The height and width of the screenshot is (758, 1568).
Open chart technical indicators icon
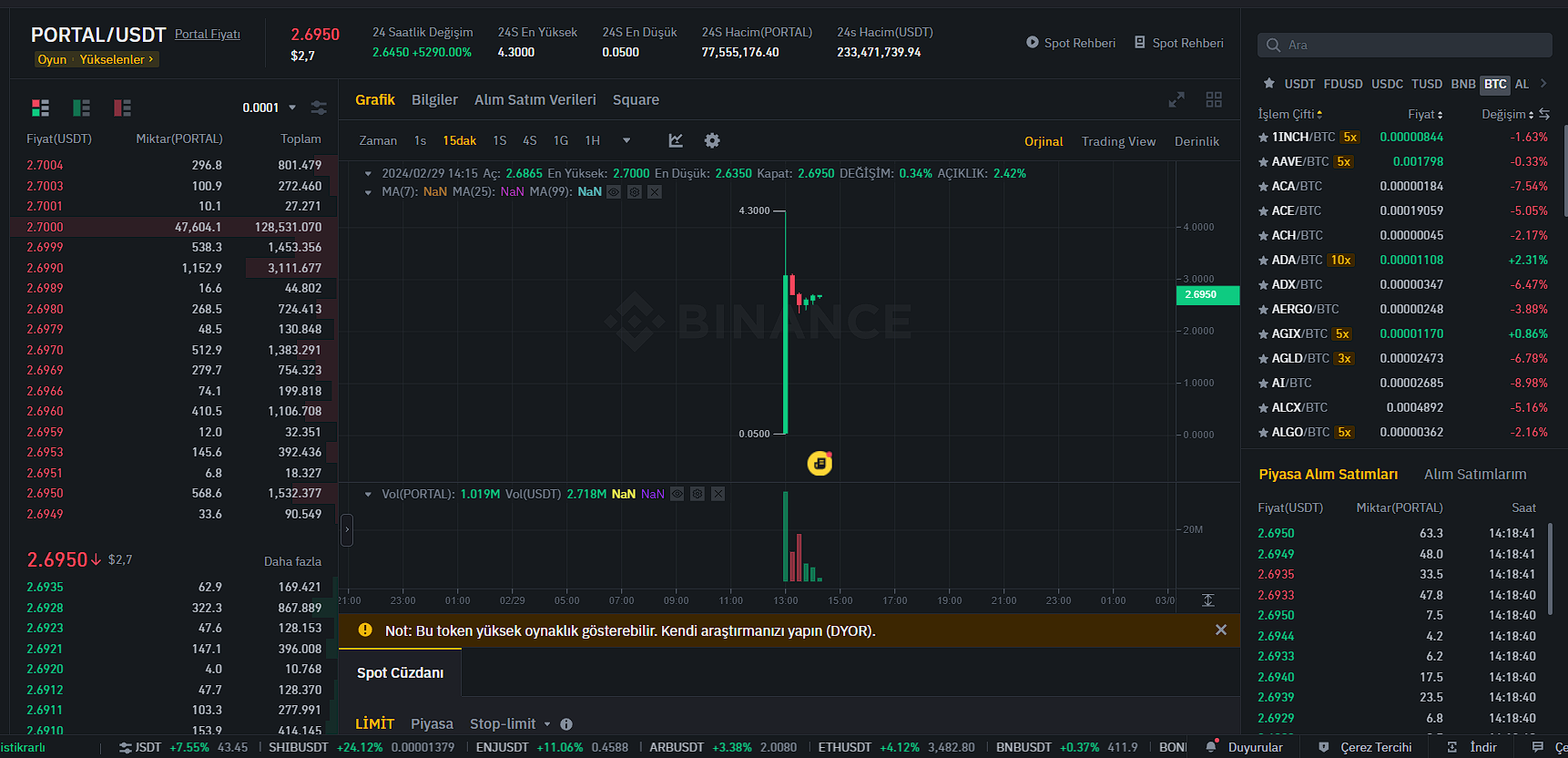point(676,140)
